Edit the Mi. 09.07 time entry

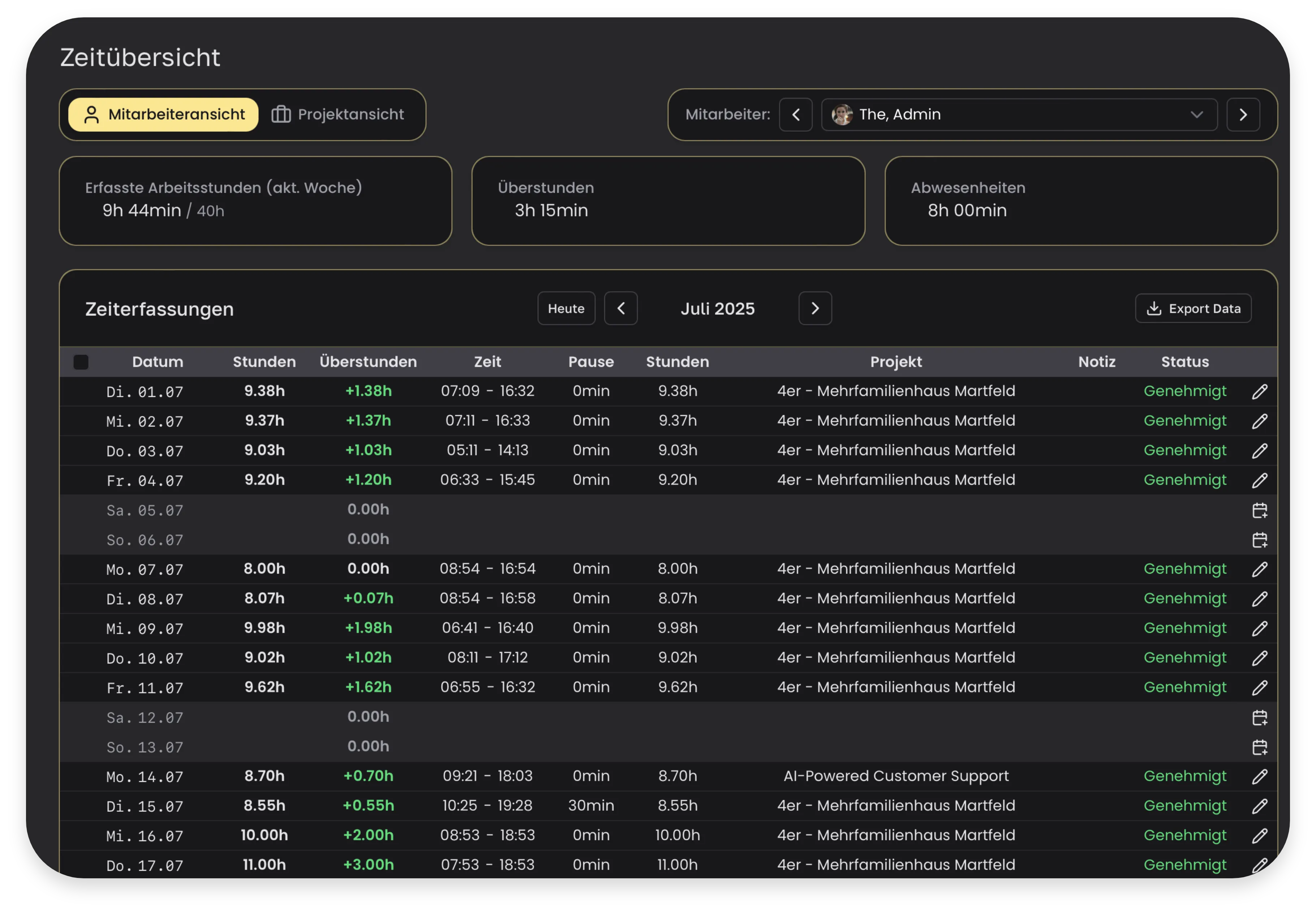pyautogui.click(x=1259, y=628)
